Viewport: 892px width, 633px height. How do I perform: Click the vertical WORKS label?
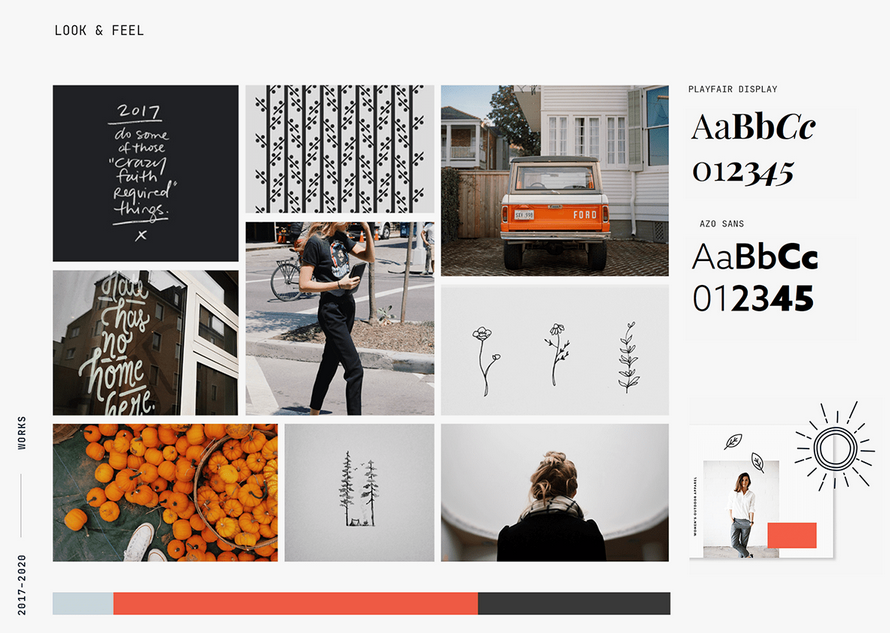tap(22, 433)
